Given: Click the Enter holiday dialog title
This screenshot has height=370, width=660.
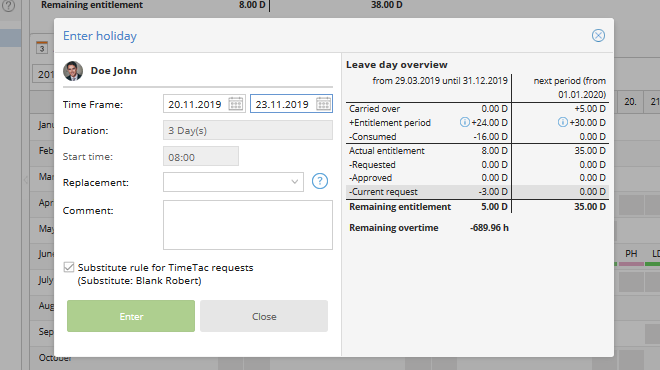Looking at the screenshot, I should (x=100, y=36).
